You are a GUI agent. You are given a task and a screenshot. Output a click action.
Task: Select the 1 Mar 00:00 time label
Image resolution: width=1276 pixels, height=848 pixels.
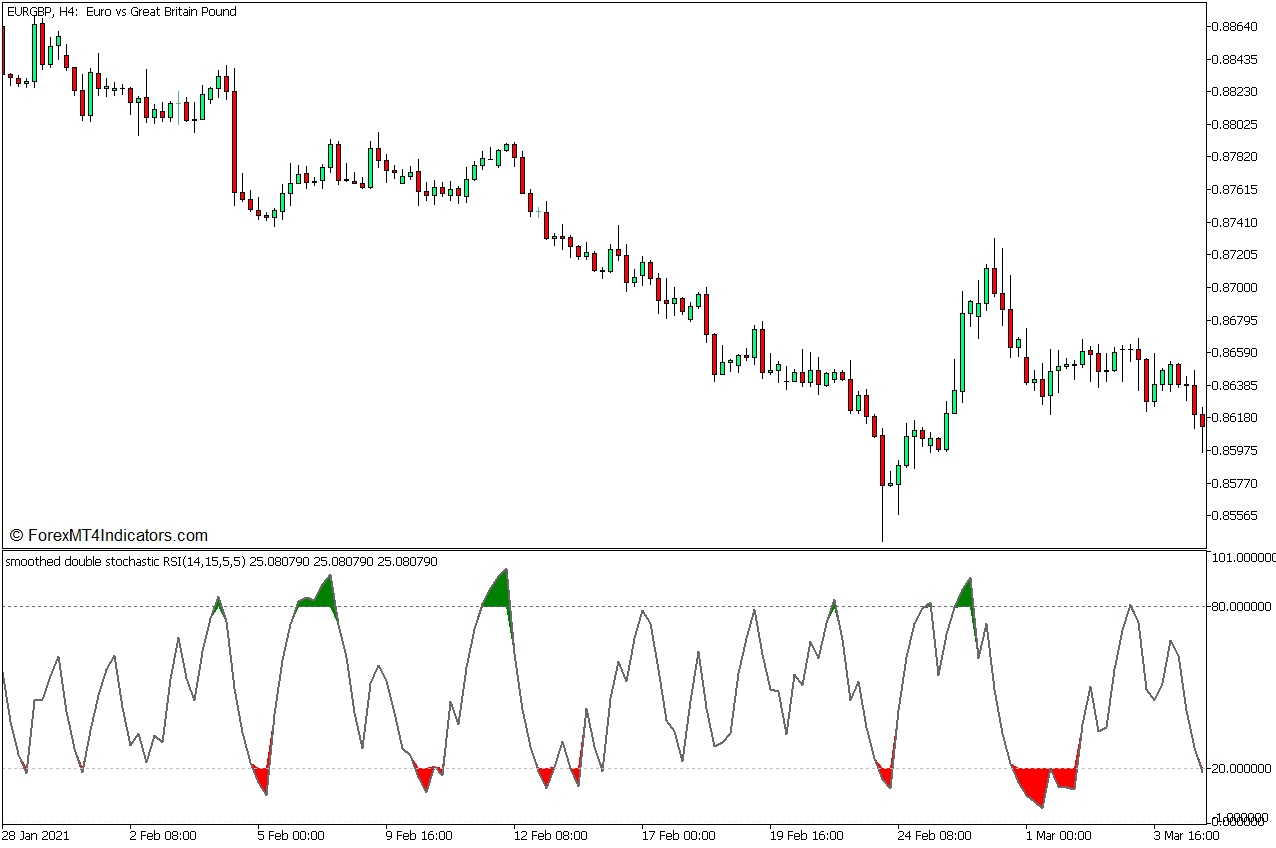point(1058,835)
